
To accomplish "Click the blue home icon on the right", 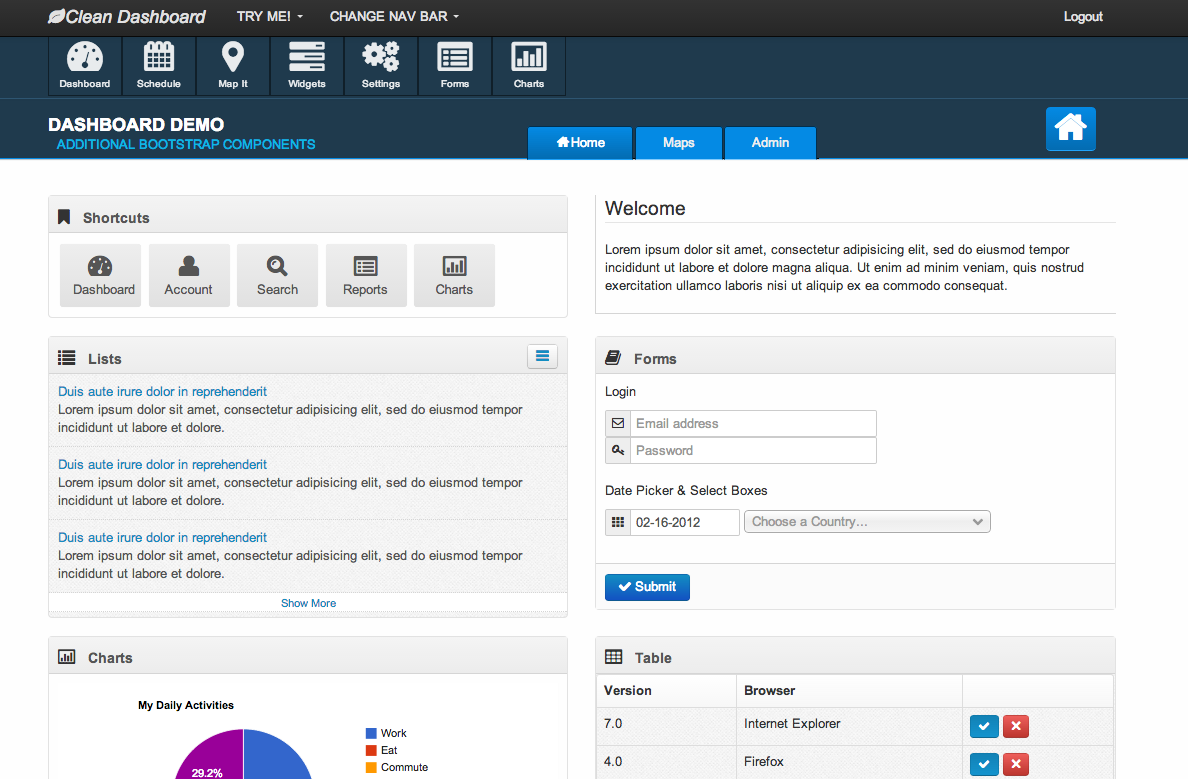I will tap(1070, 129).
